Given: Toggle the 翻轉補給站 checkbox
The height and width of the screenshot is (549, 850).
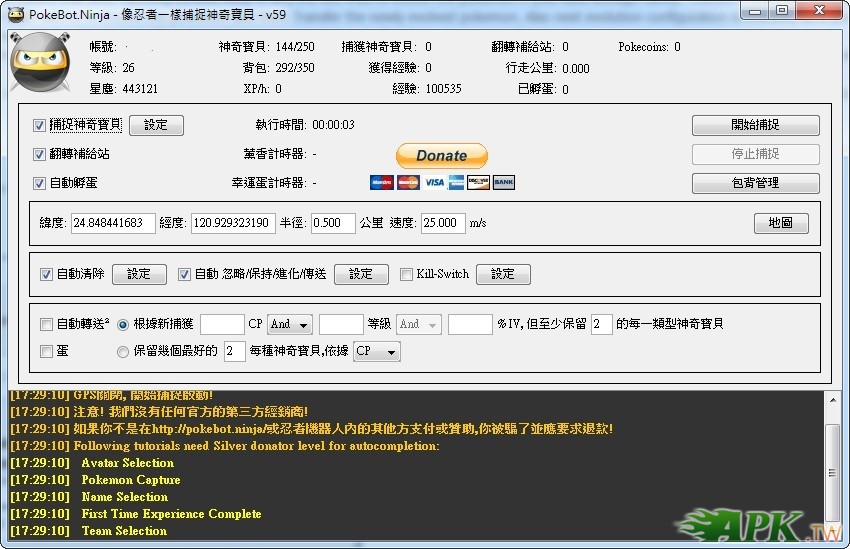Looking at the screenshot, I should [39, 154].
